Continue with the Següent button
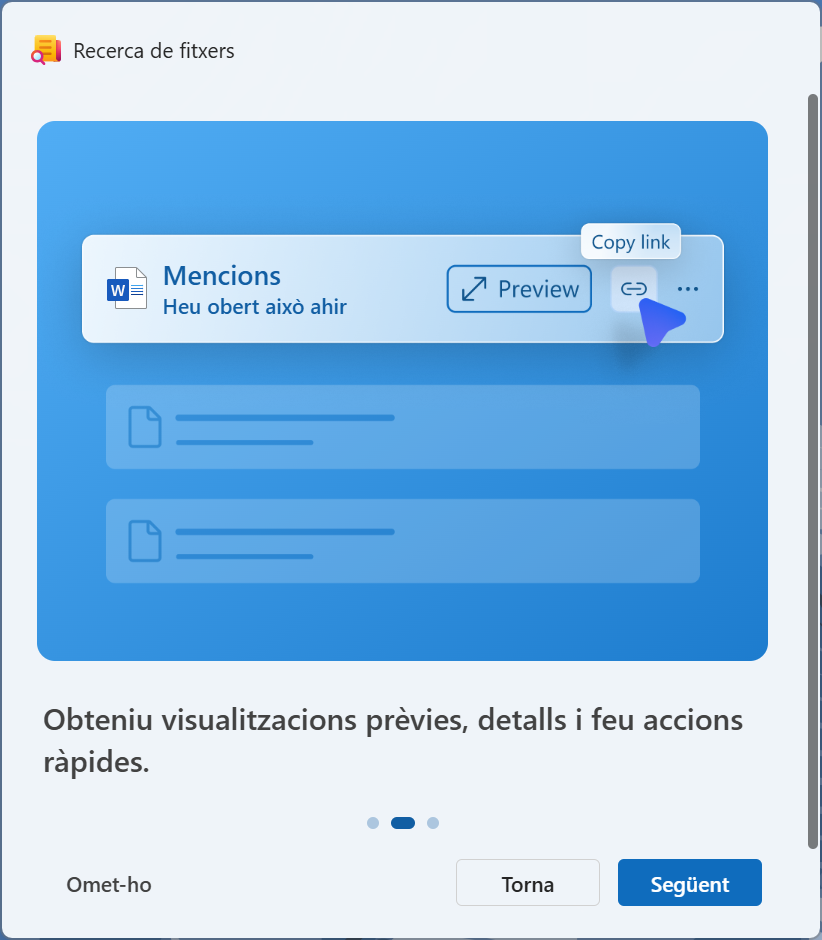This screenshot has width=822, height=940. tap(689, 883)
